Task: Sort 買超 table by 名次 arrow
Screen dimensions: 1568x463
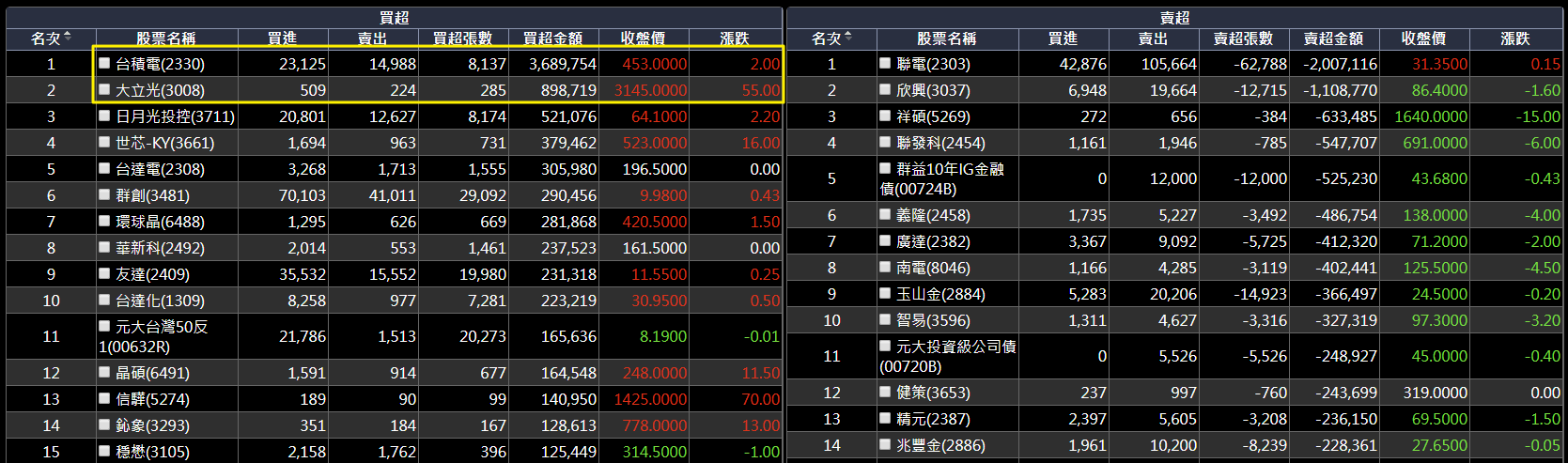Action: (68, 38)
